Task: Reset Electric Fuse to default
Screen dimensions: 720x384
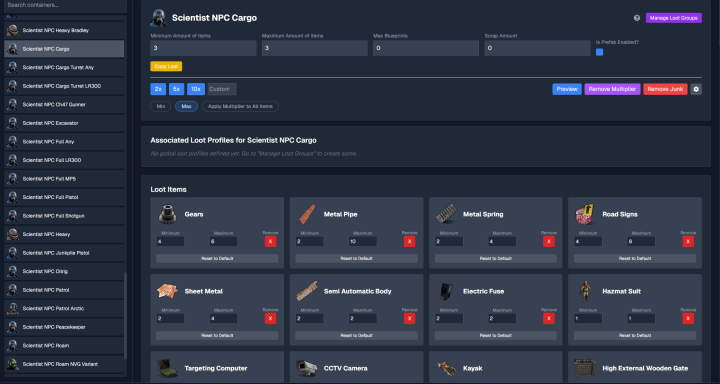Action: pyautogui.click(x=495, y=336)
